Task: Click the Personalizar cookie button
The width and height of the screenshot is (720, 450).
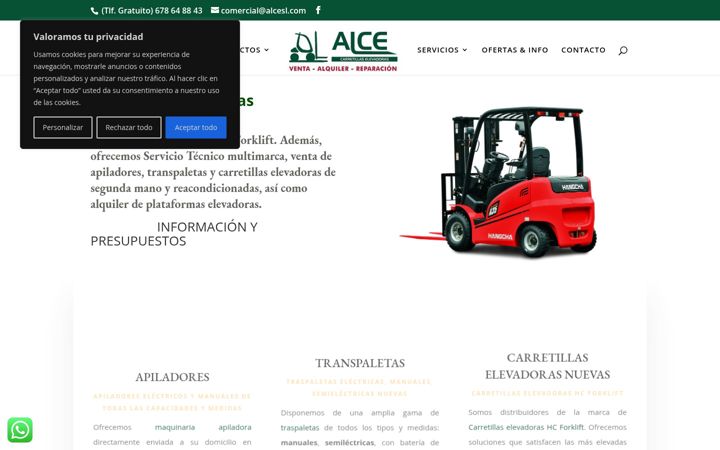Action: [x=63, y=127]
